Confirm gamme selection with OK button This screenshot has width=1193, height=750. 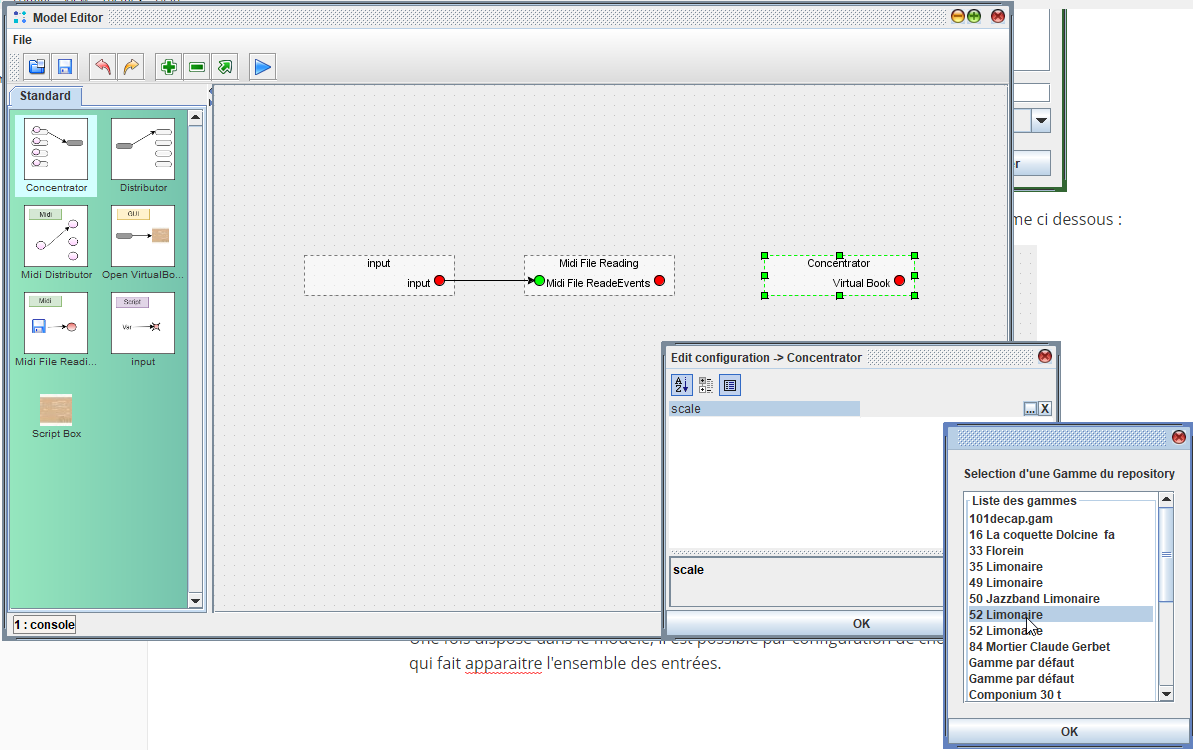coord(1068,731)
